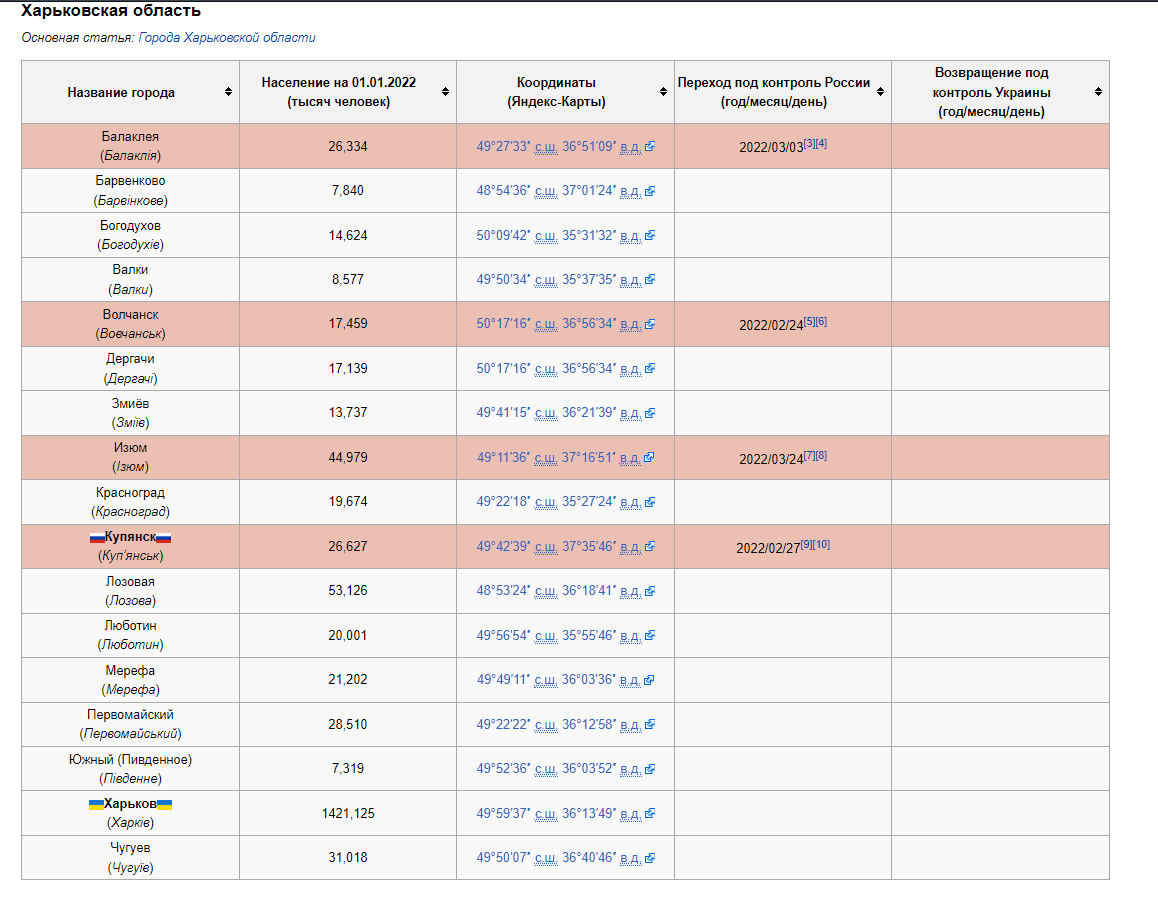Image resolution: width=1158 pixels, height=901 pixels.
Task: Open Купянск coordinates link 49°42′39″
Action: pos(503,547)
